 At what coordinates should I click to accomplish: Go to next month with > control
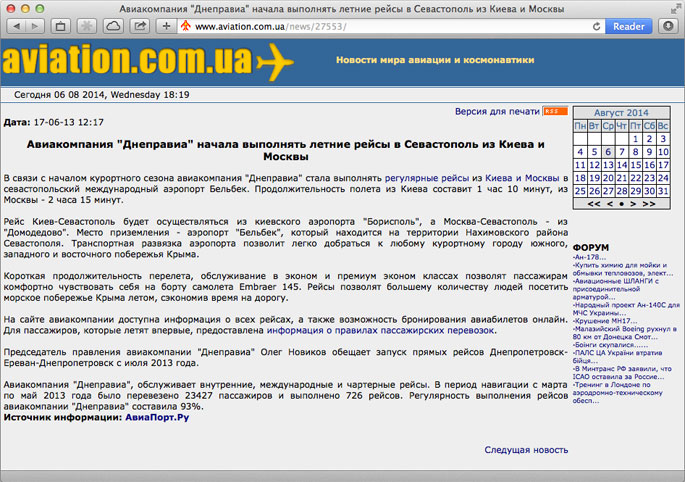click(x=633, y=204)
